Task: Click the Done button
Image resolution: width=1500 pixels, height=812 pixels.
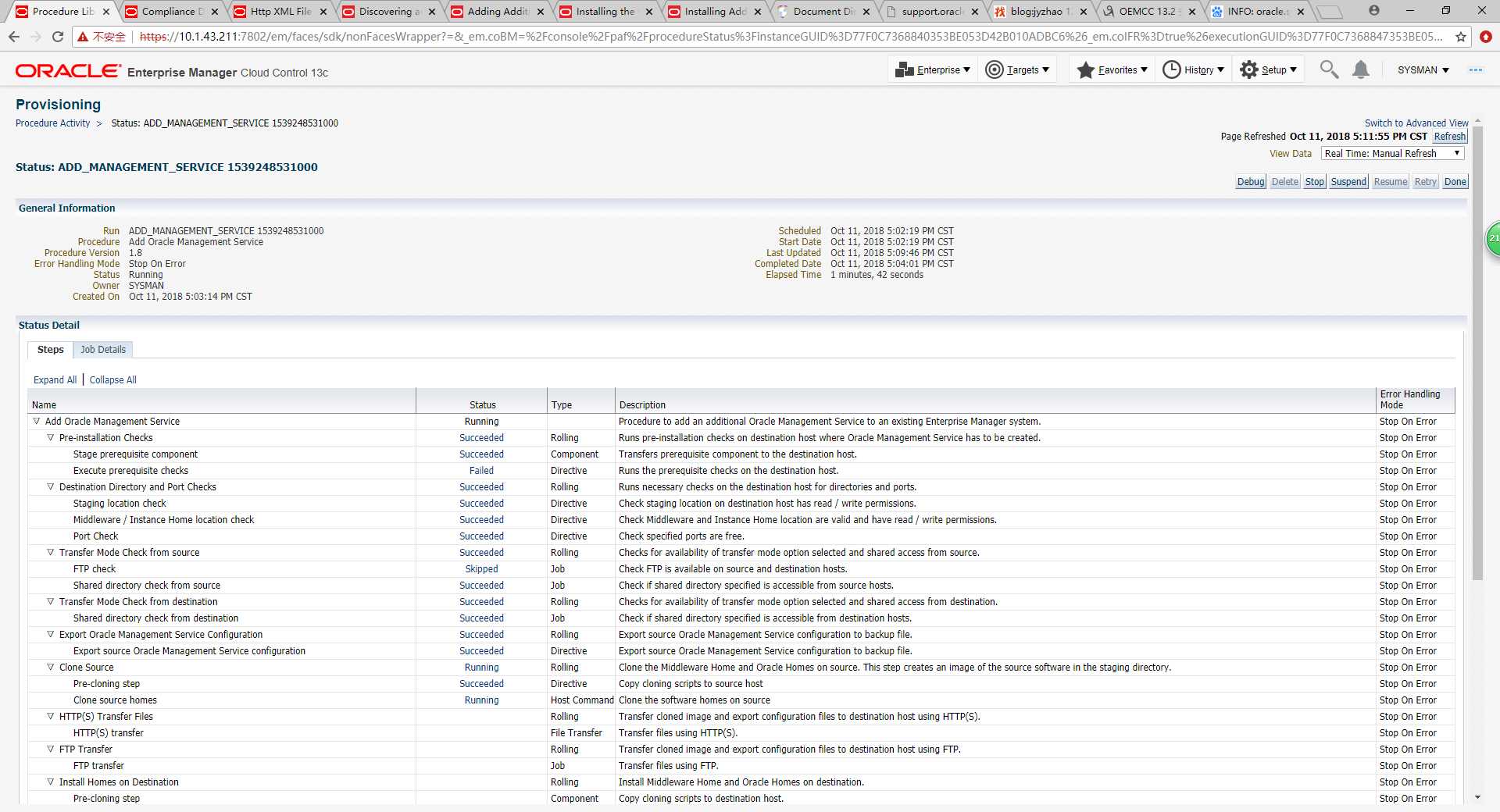Action: 1455,182
